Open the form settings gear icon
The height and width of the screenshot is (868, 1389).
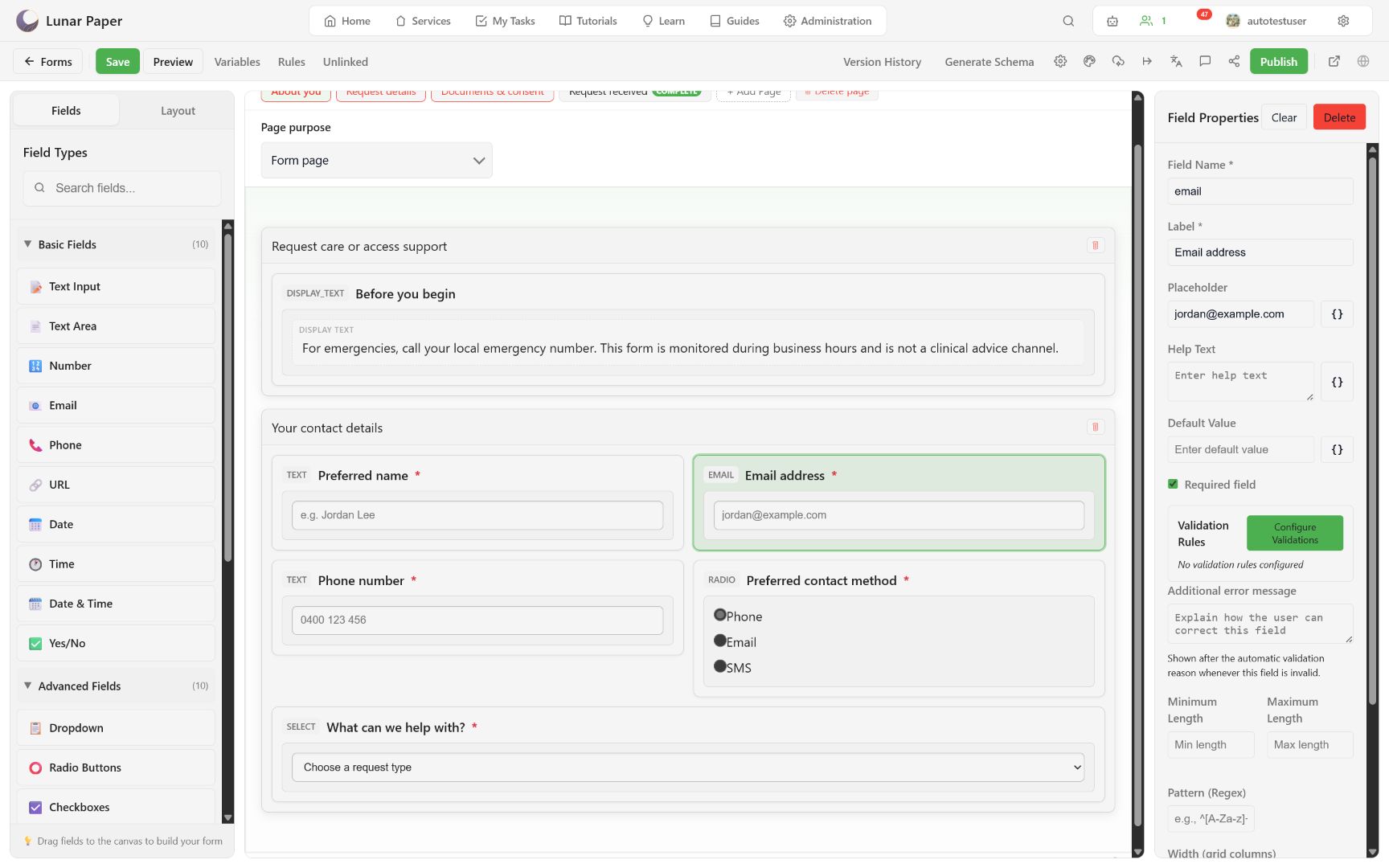(x=1060, y=61)
